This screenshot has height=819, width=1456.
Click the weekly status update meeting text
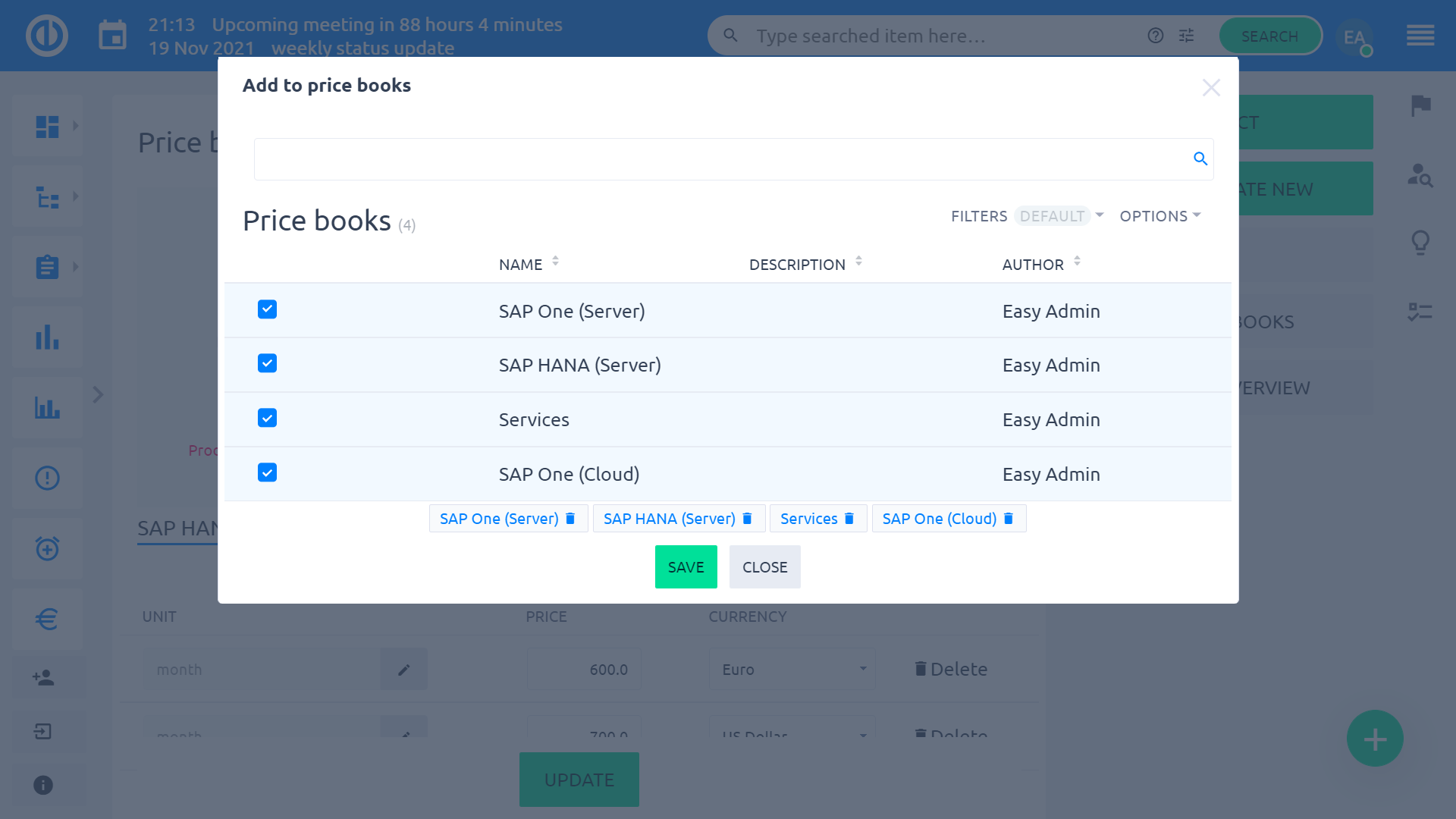point(362,48)
